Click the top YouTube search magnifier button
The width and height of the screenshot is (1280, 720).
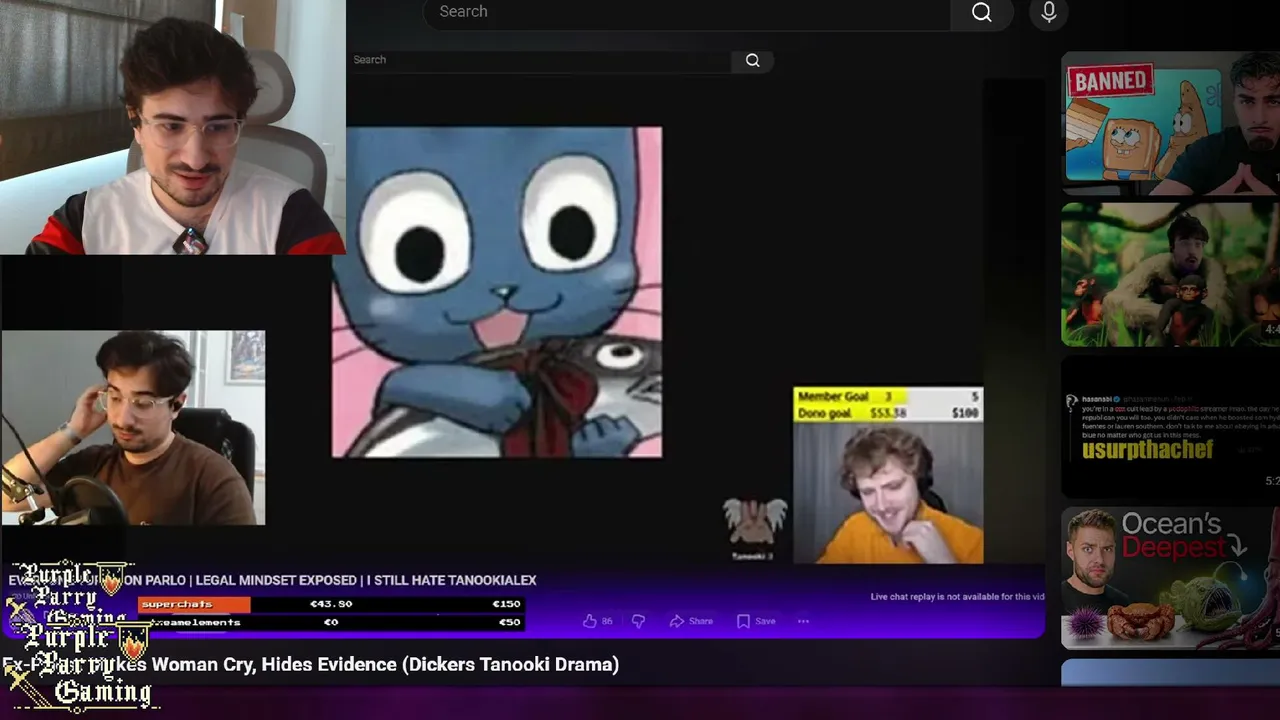click(x=981, y=12)
